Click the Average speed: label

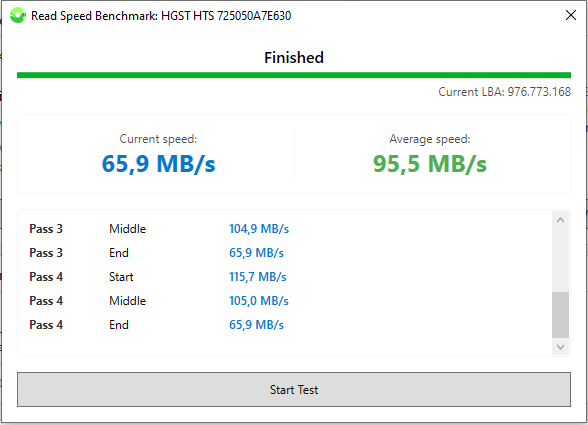[430, 139]
